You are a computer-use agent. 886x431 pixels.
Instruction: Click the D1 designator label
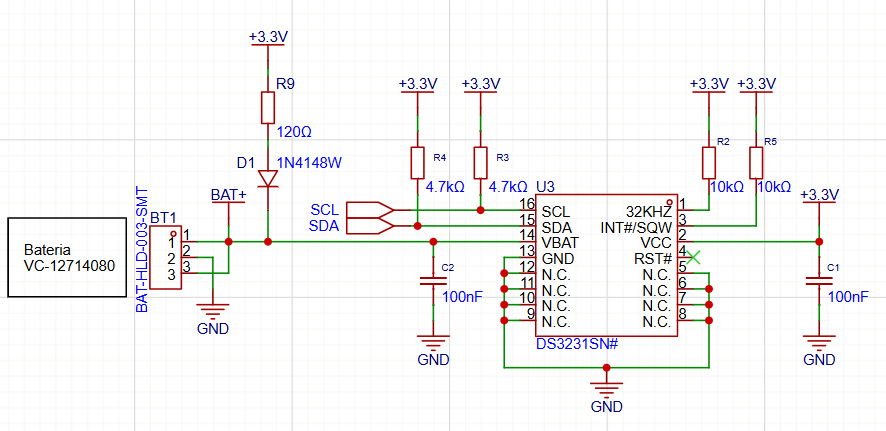246,163
